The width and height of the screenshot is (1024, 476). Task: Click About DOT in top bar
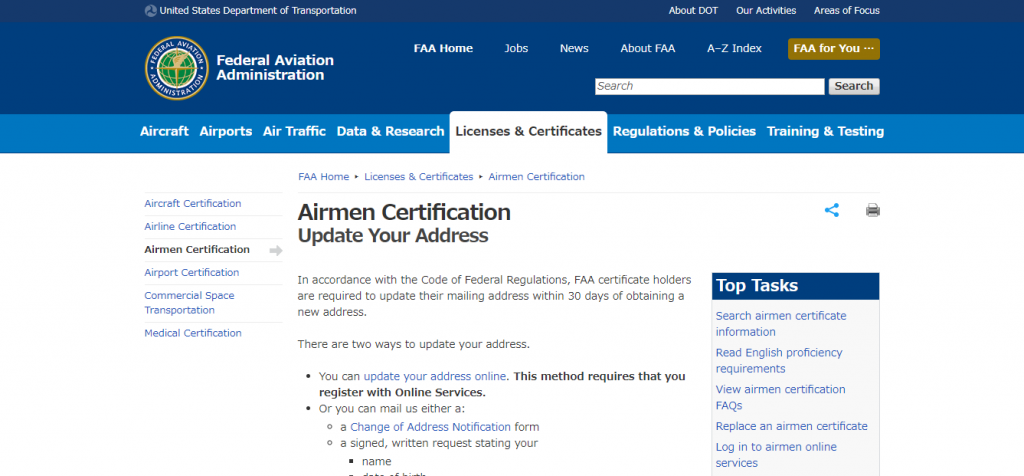pyautogui.click(x=695, y=11)
